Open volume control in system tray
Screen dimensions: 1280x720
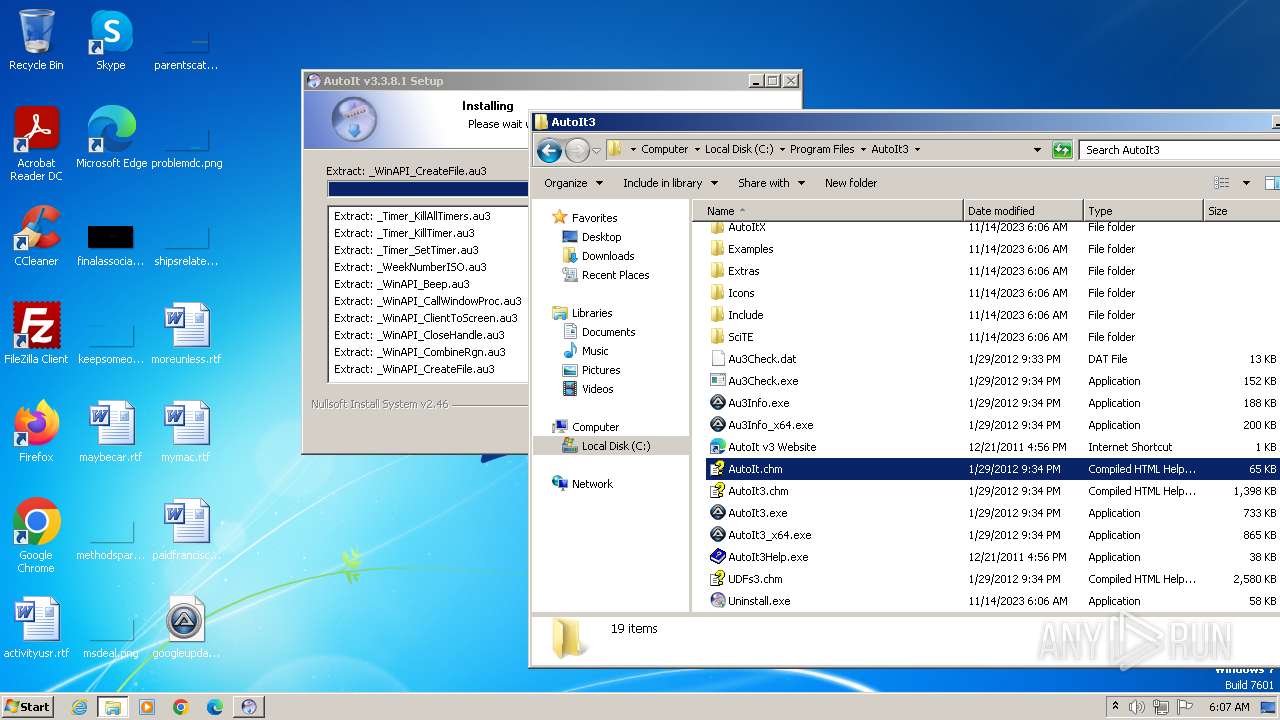click(x=1137, y=707)
